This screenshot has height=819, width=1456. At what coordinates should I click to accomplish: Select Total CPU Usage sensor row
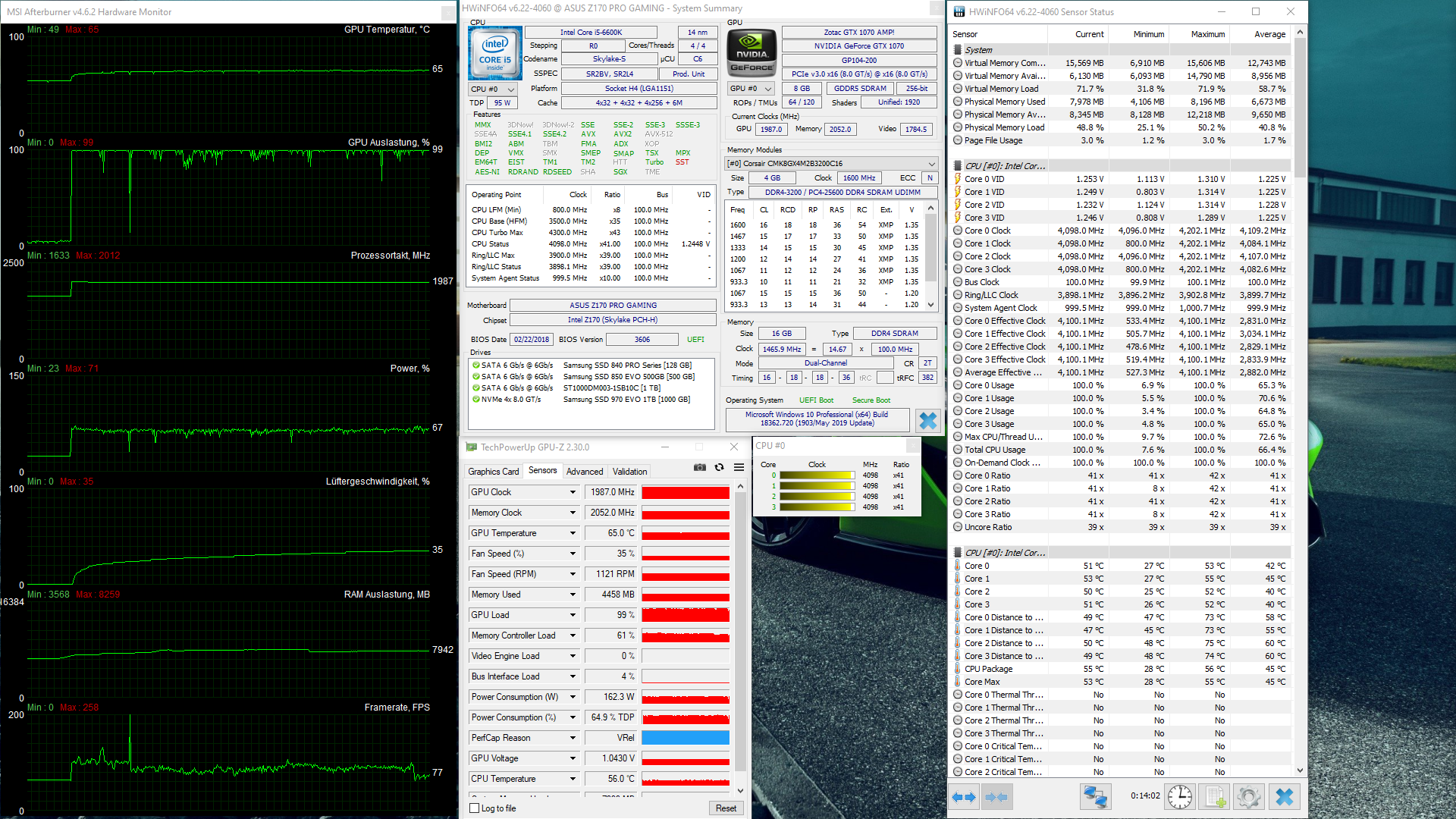1121,450
